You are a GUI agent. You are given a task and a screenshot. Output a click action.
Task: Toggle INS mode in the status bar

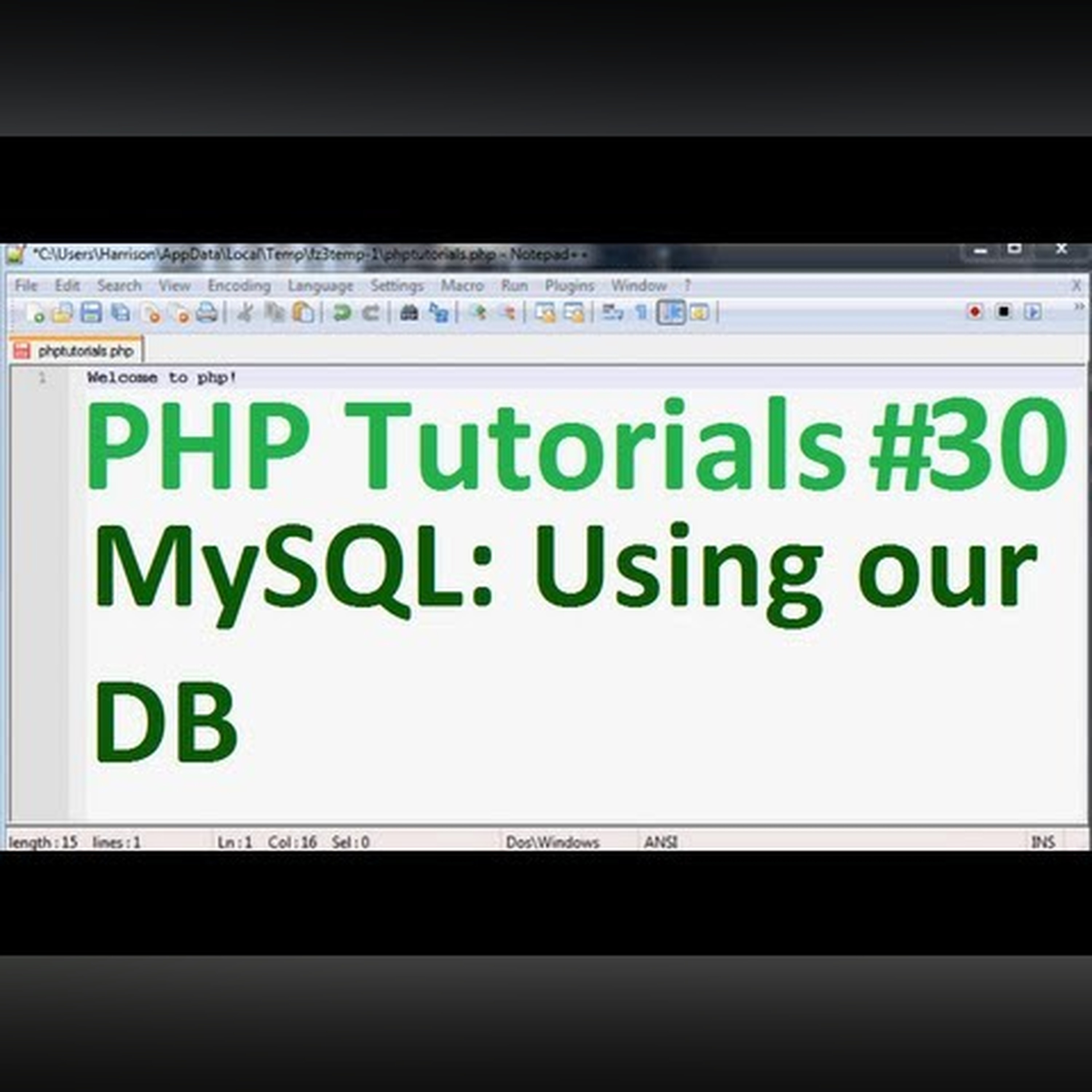[1043, 842]
